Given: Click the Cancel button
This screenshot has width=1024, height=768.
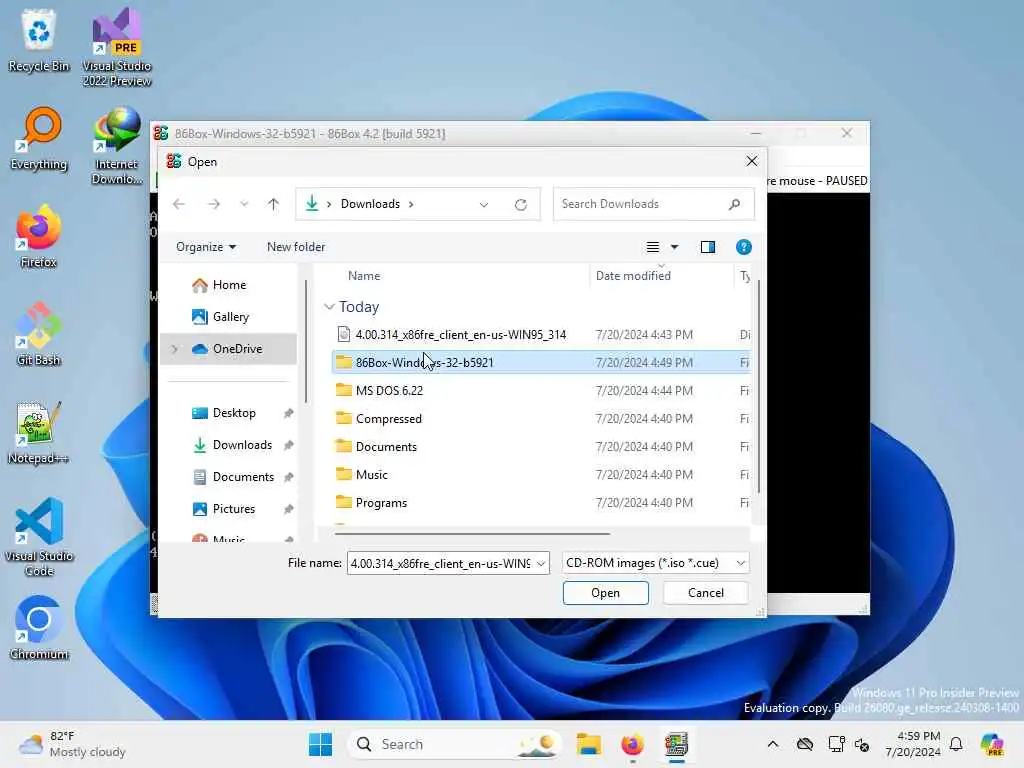Looking at the screenshot, I should click(x=705, y=593).
